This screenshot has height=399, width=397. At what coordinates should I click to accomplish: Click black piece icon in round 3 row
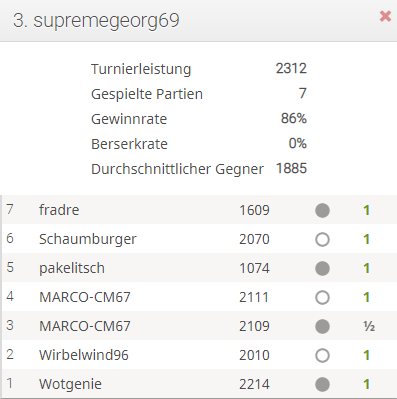point(322,326)
